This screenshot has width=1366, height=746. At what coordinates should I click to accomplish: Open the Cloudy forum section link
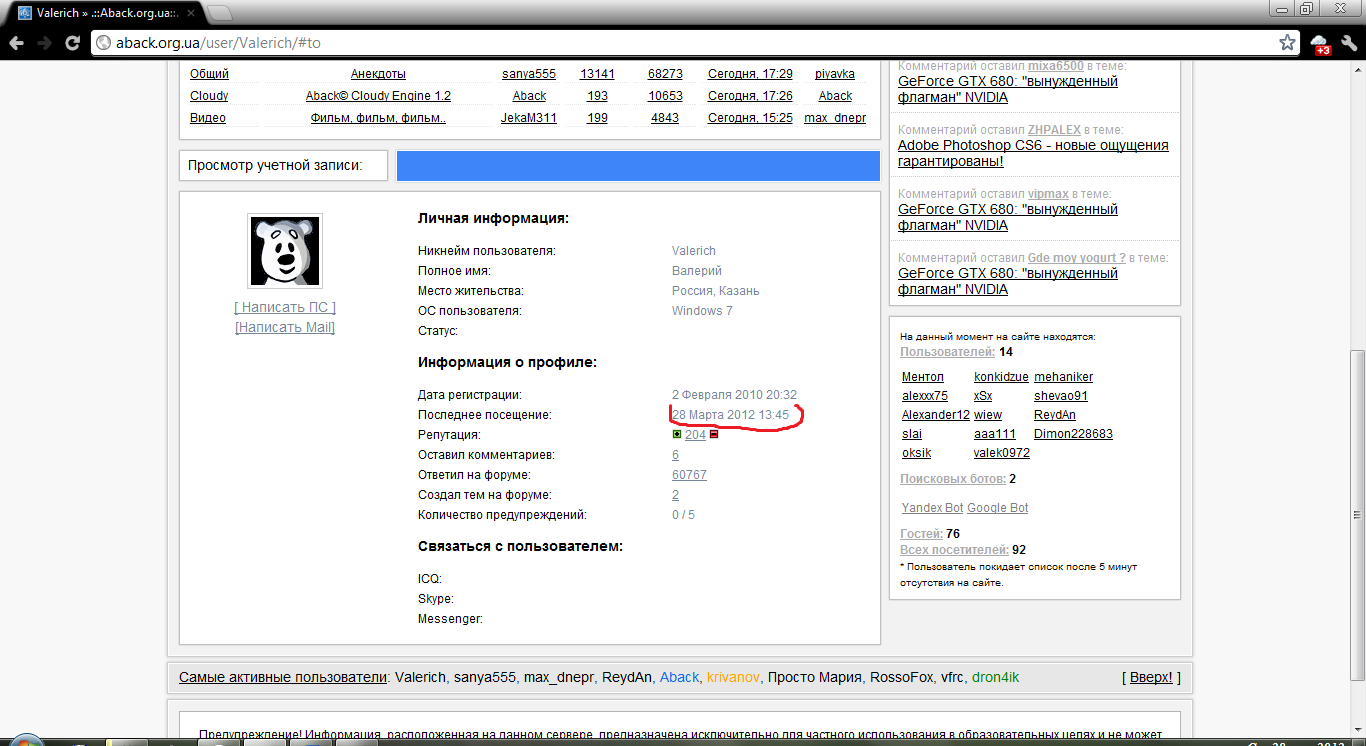pyautogui.click(x=209, y=96)
